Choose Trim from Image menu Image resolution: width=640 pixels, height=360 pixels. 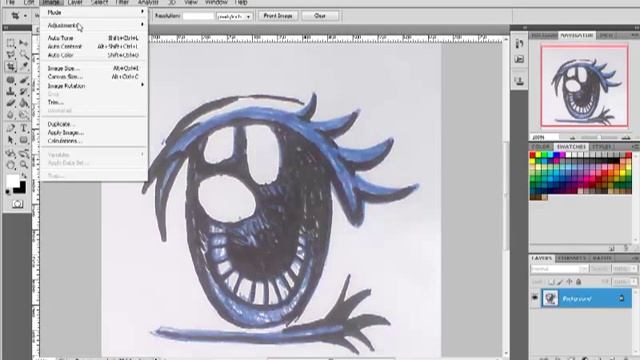click(x=94, y=102)
